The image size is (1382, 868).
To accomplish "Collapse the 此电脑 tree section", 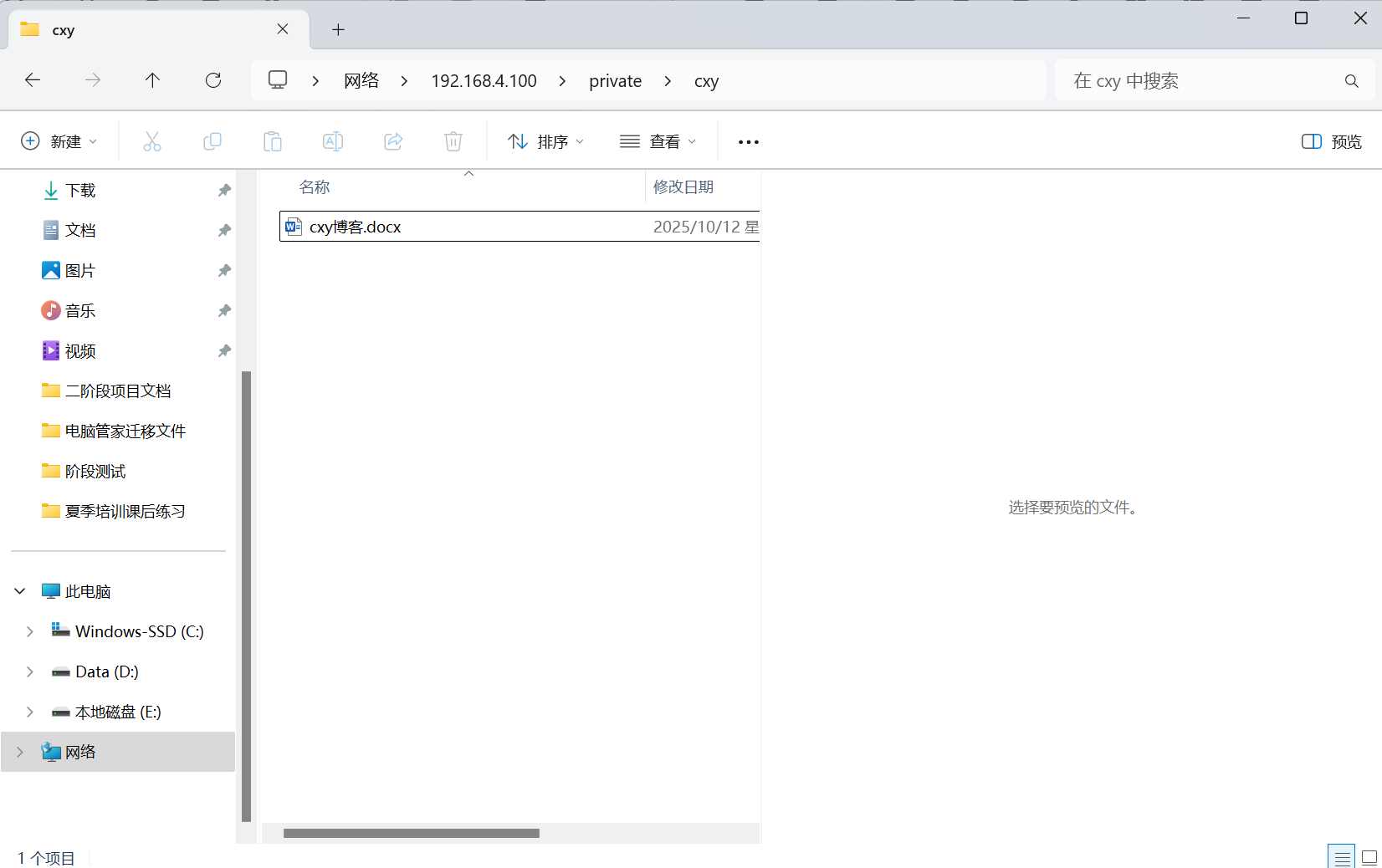I will click(x=18, y=591).
